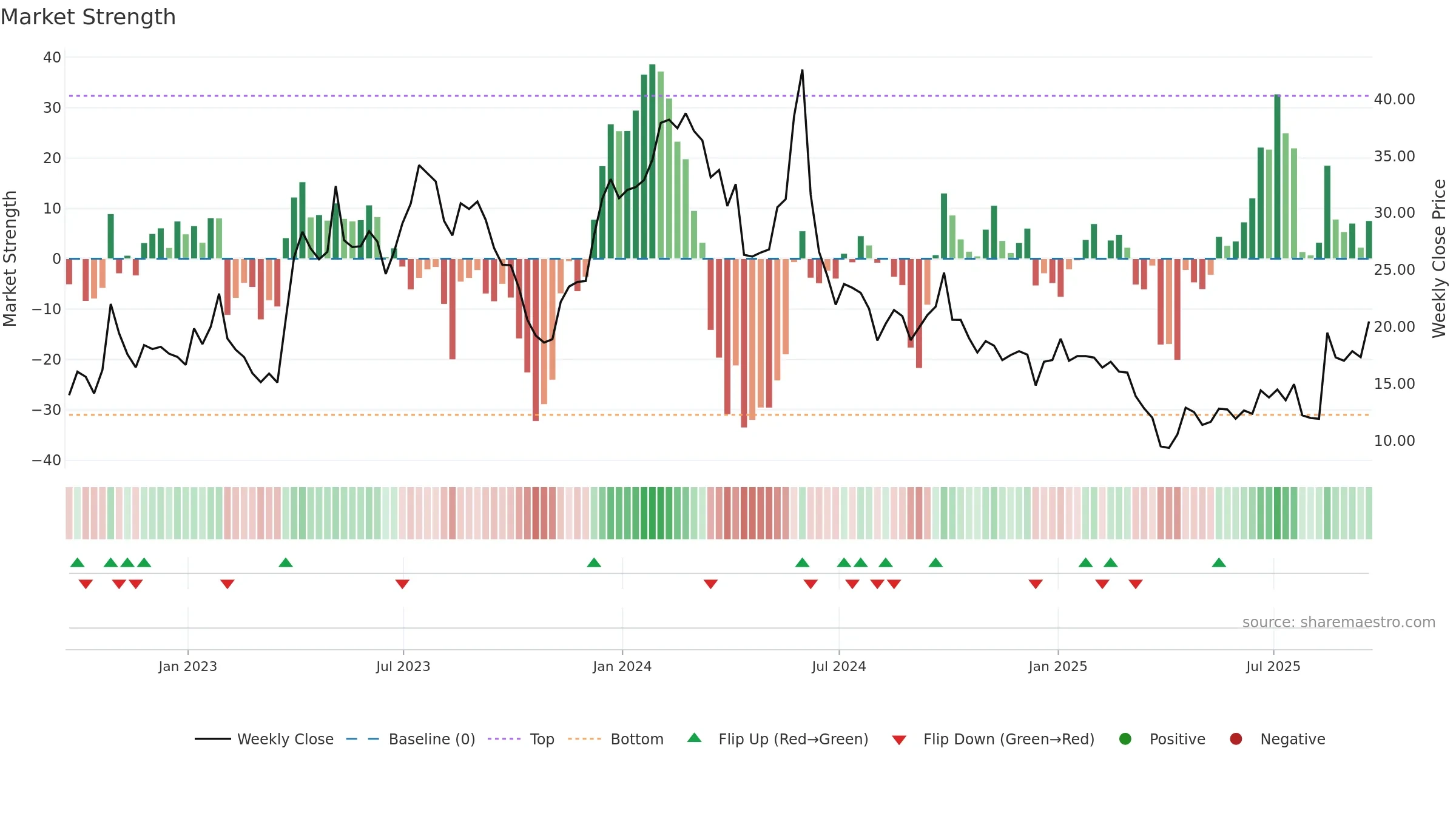Click the 10.00 price axis label
This screenshot has height=819, width=1456.
[x=1394, y=441]
